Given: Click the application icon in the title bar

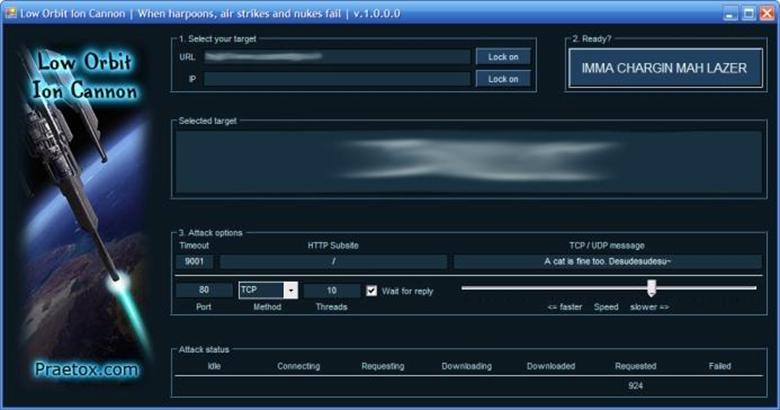Looking at the screenshot, I should click(10, 15).
